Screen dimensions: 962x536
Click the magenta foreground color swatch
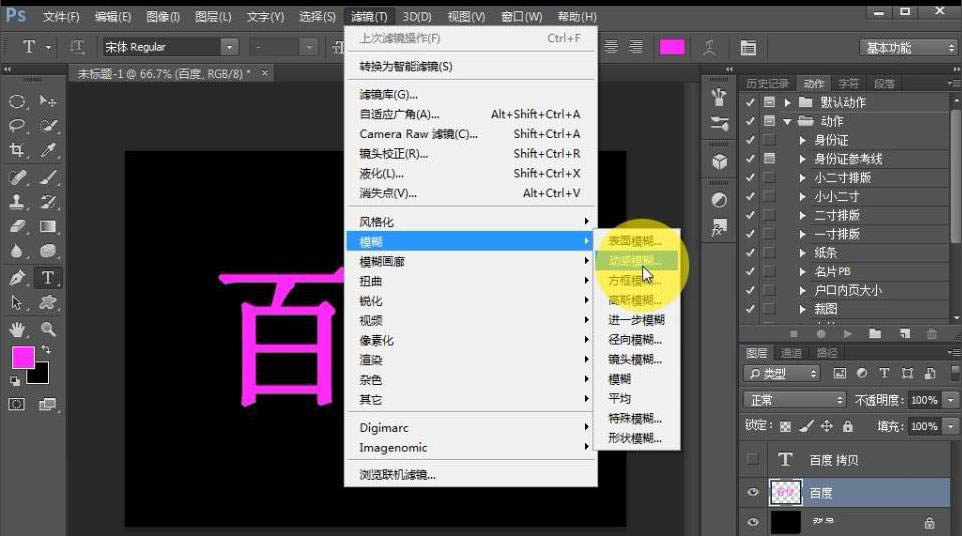[x=22, y=356]
